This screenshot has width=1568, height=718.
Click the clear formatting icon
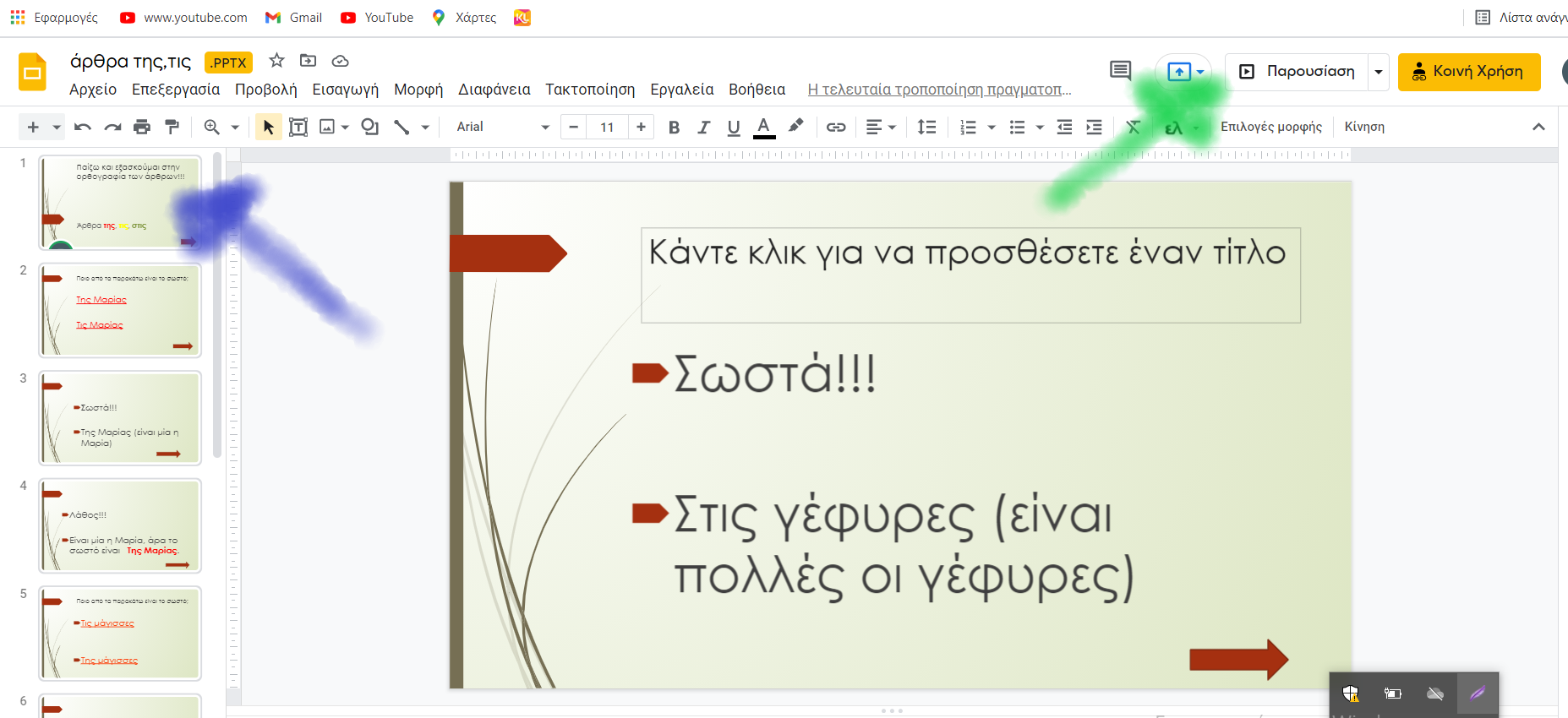pos(1133,127)
